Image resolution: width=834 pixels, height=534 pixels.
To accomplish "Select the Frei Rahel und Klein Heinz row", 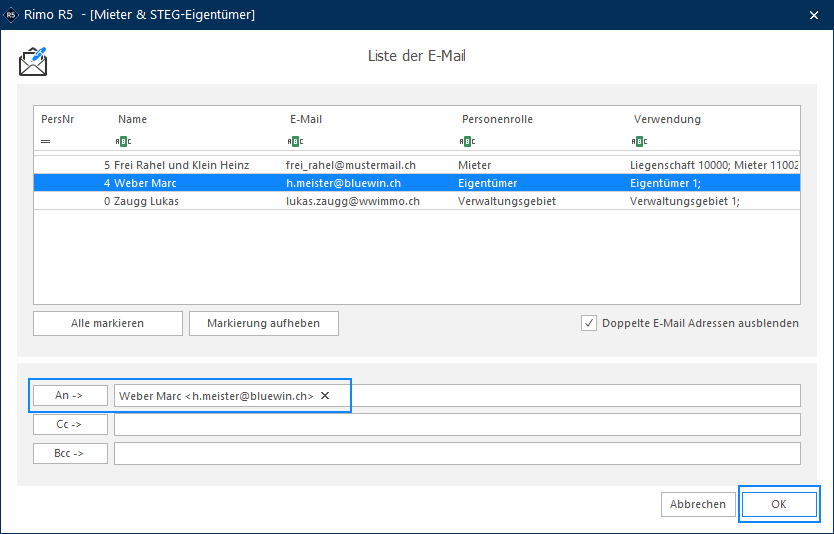I will click(416, 165).
